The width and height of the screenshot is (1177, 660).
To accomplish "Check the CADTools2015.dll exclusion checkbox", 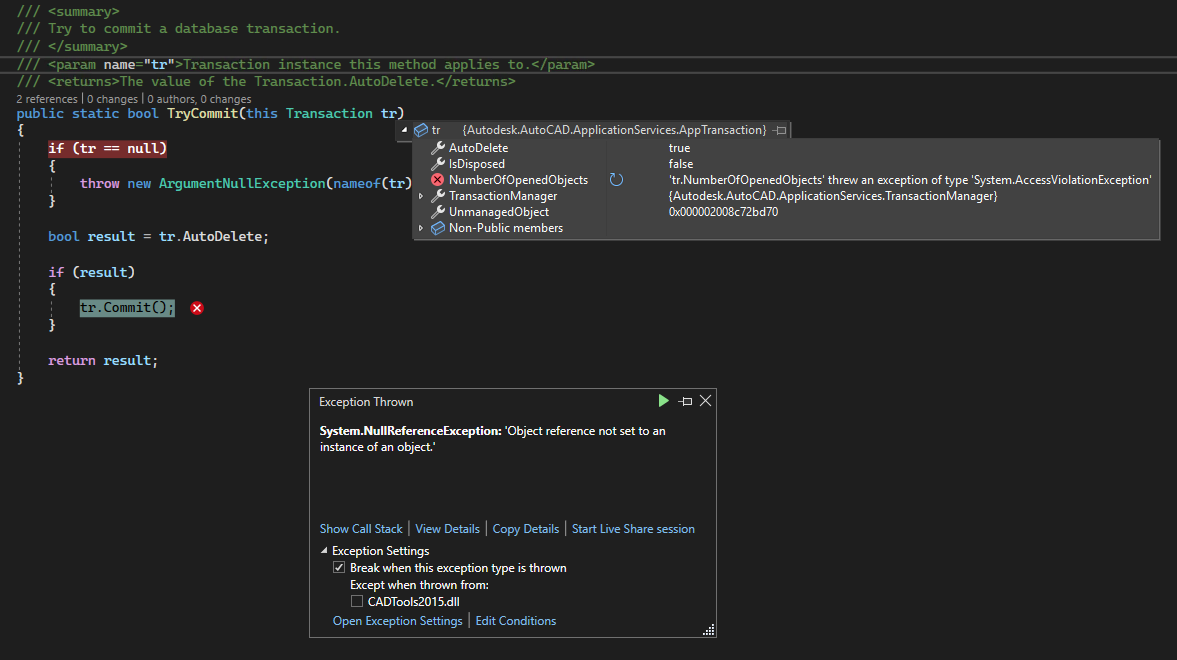I will pyautogui.click(x=356, y=601).
